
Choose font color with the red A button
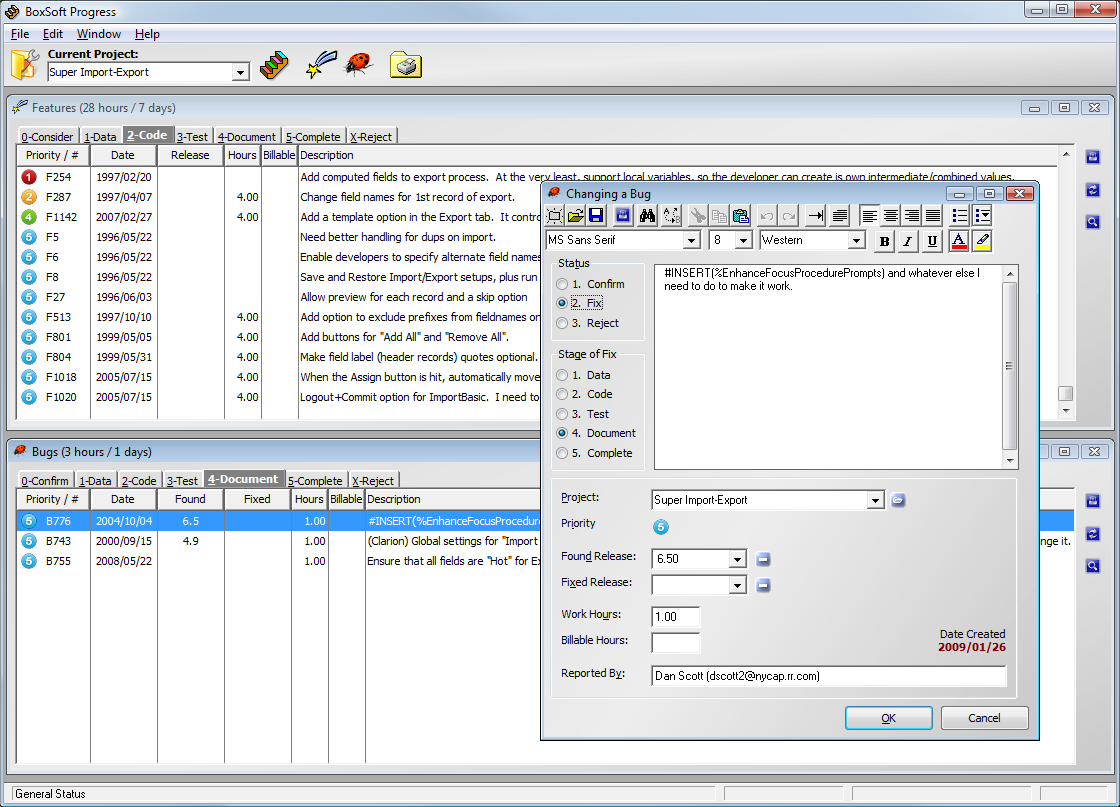tap(959, 241)
